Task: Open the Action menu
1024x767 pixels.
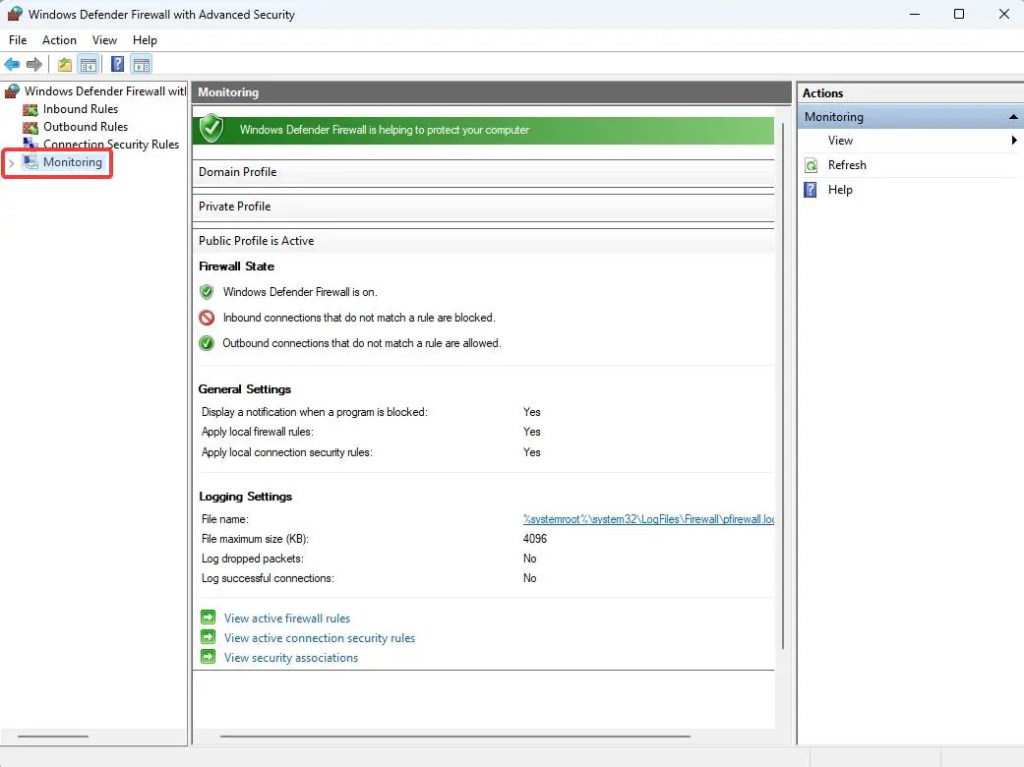Action: pyautogui.click(x=59, y=40)
